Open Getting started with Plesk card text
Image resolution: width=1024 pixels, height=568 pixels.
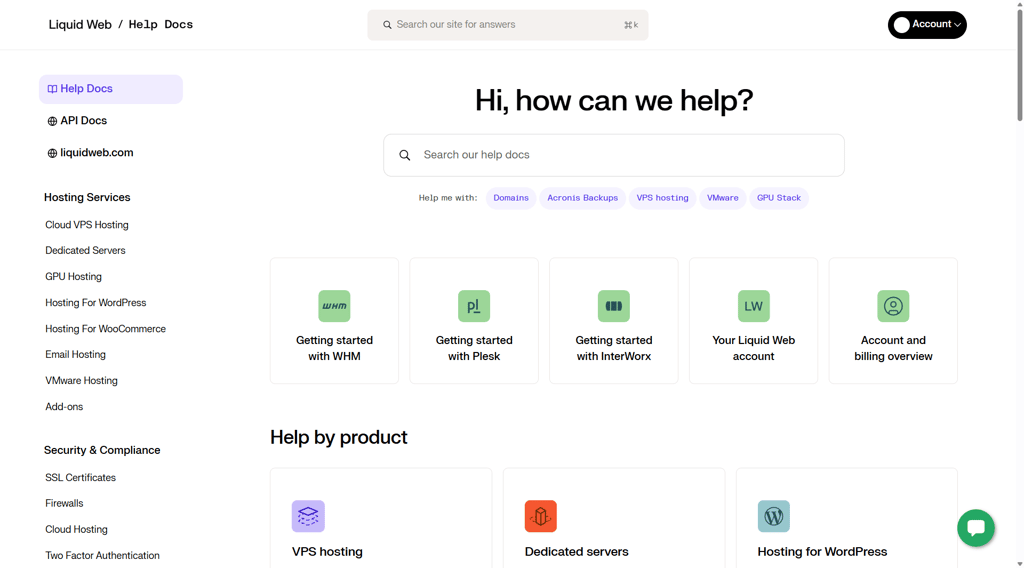(473, 348)
